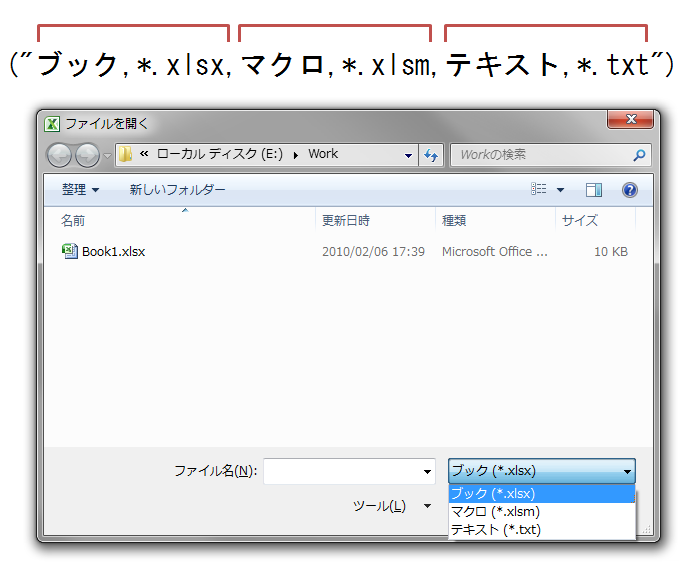Click the refresh button by the address bar
Viewport: 683px width, 570px height.
431,155
